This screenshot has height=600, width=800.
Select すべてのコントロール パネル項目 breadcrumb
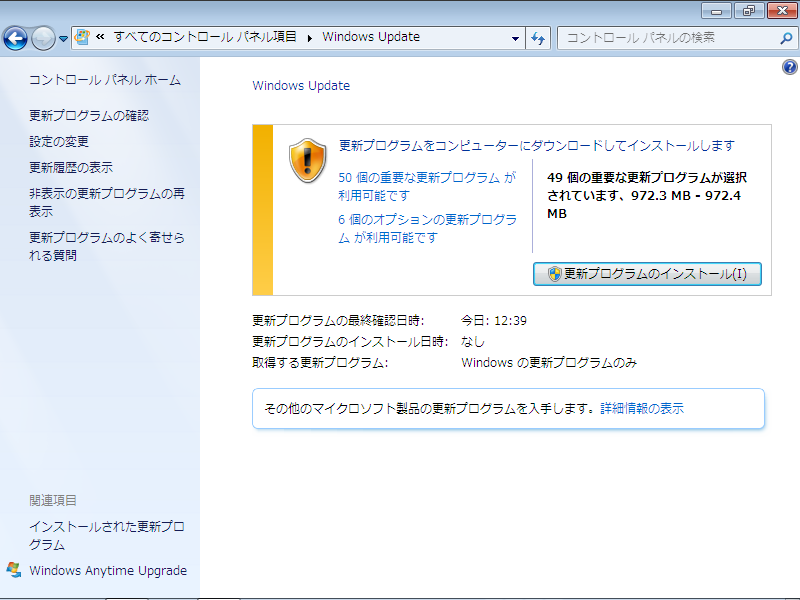pyautogui.click(x=205, y=37)
